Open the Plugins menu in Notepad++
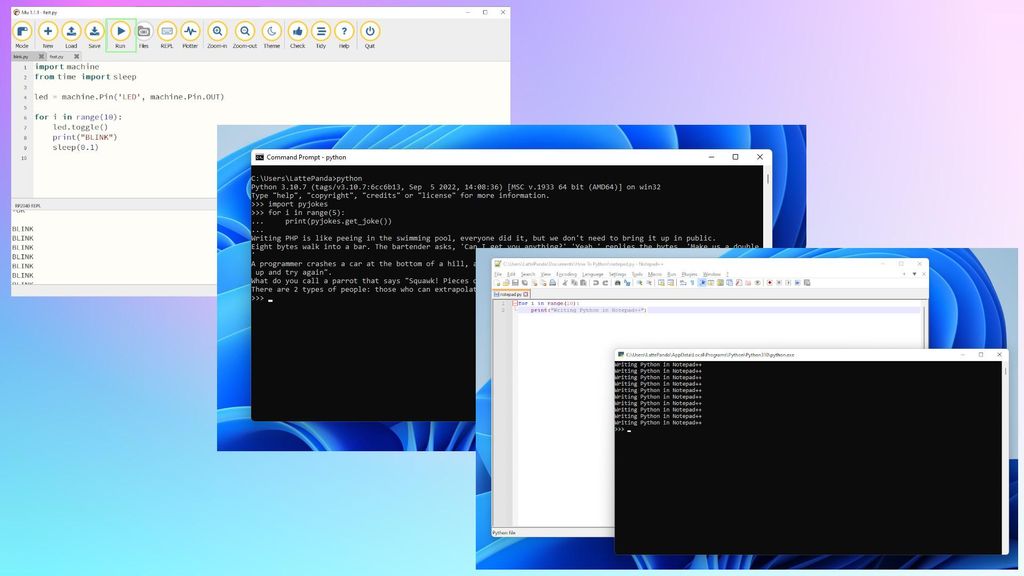Screen dimensions: 1024x576 [x=689, y=272]
